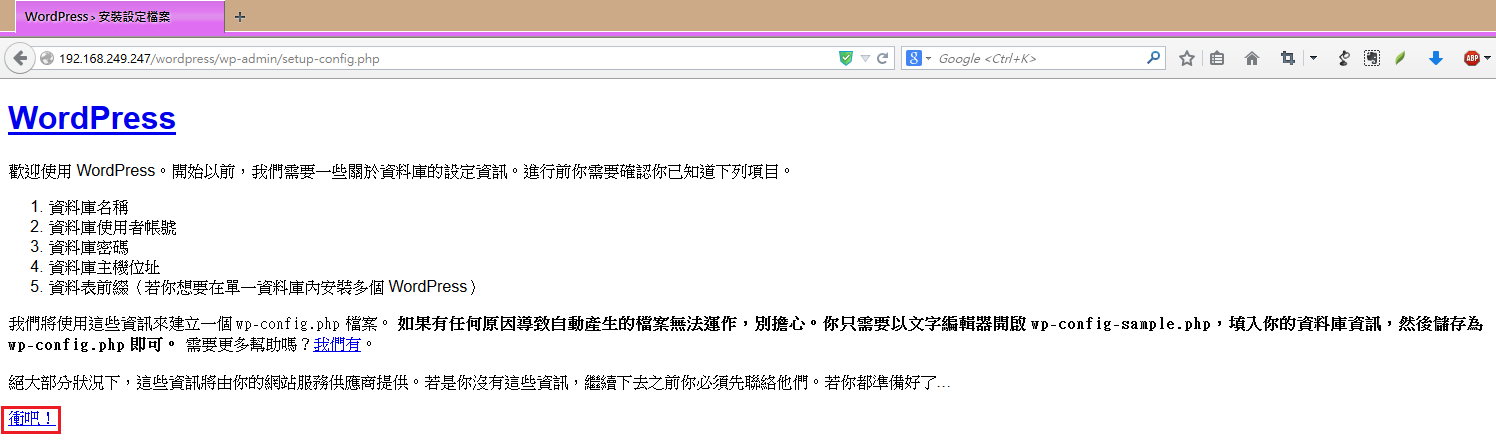
Task: Open the Google search engine selector
Action: (919, 58)
